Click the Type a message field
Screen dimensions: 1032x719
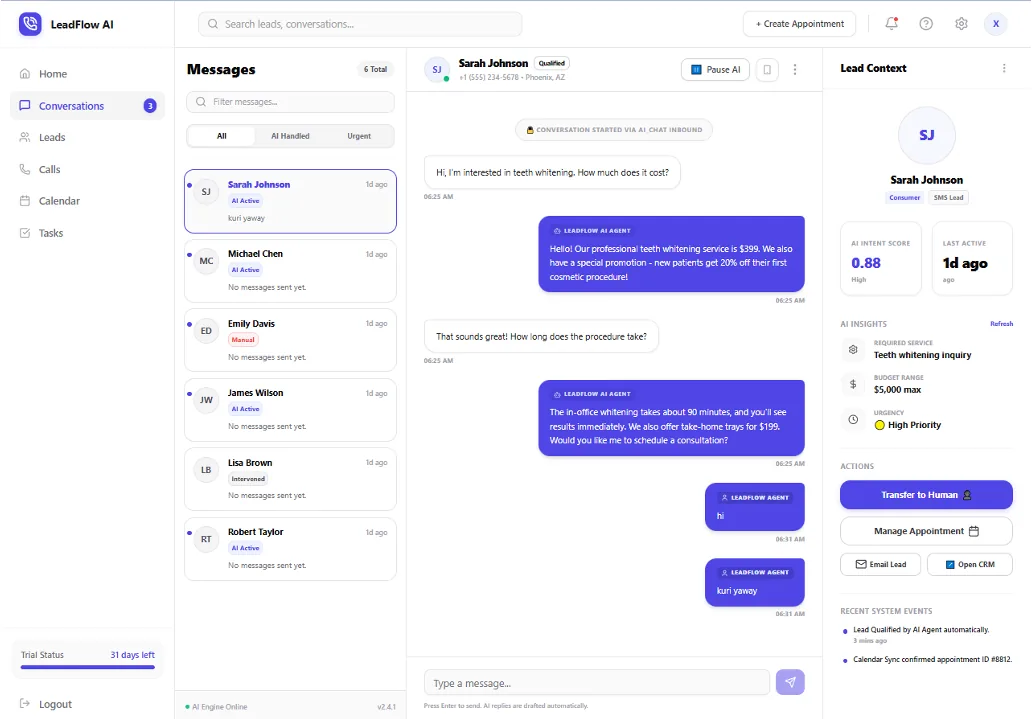[x=596, y=683]
